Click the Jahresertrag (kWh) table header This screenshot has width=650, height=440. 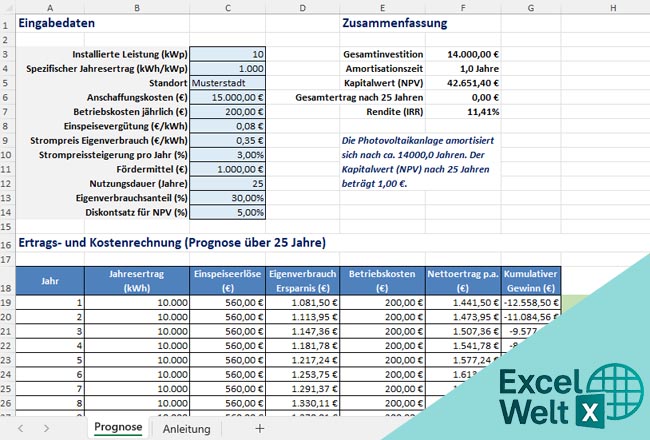pos(135,281)
